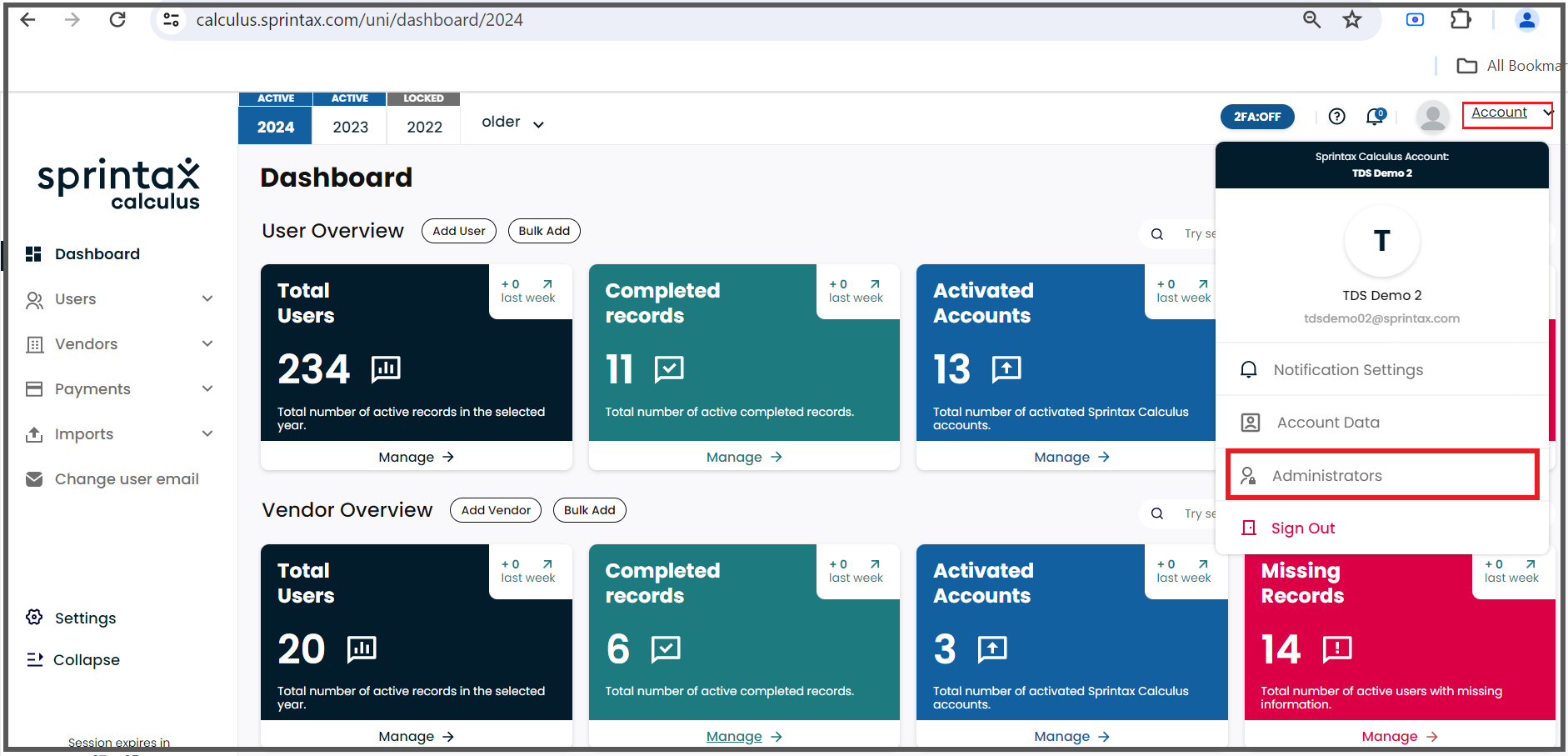Click Manage under Missing Records card
1568x756 pixels.
point(1400,737)
